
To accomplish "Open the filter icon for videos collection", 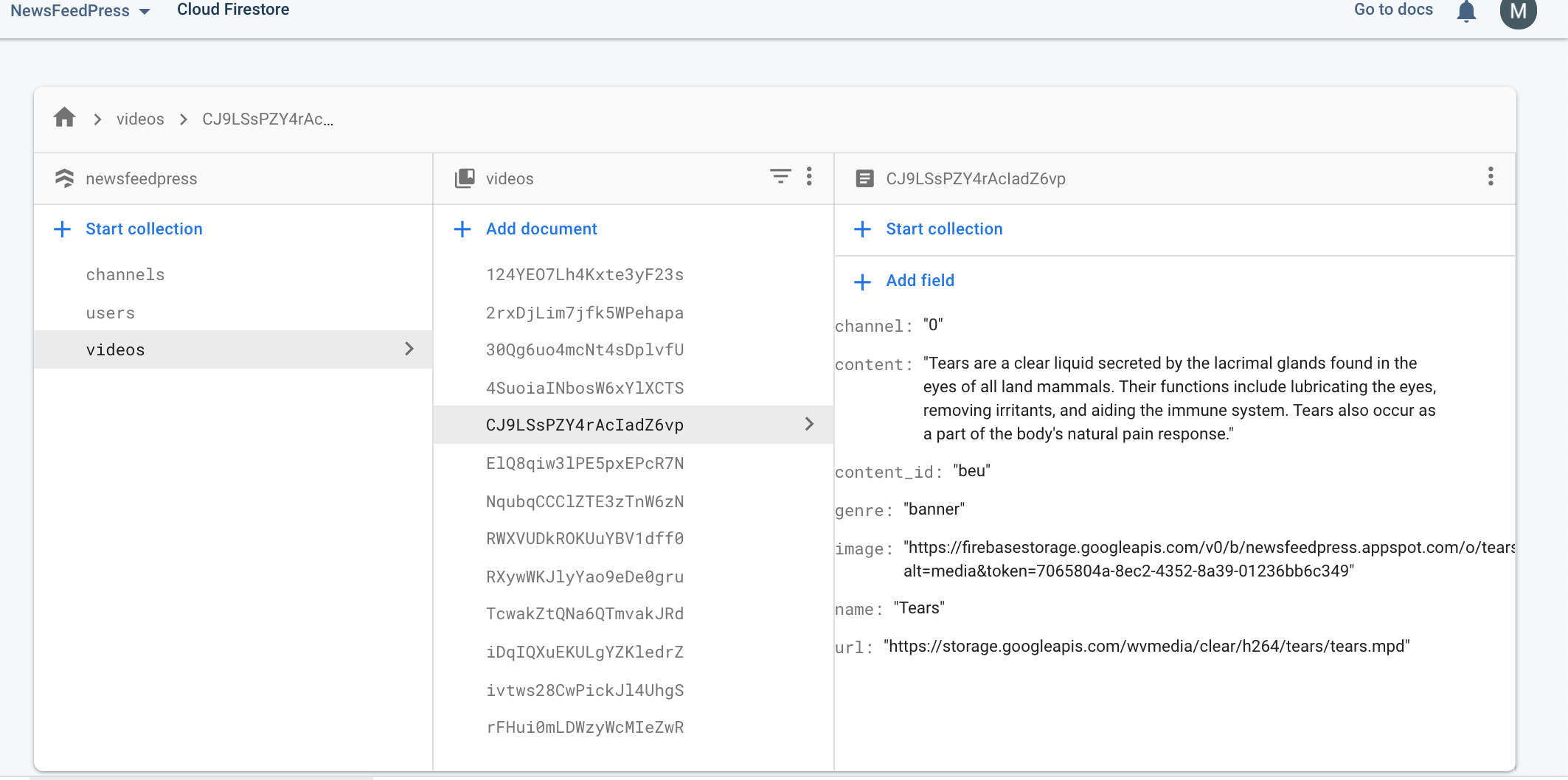I will (x=780, y=176).
